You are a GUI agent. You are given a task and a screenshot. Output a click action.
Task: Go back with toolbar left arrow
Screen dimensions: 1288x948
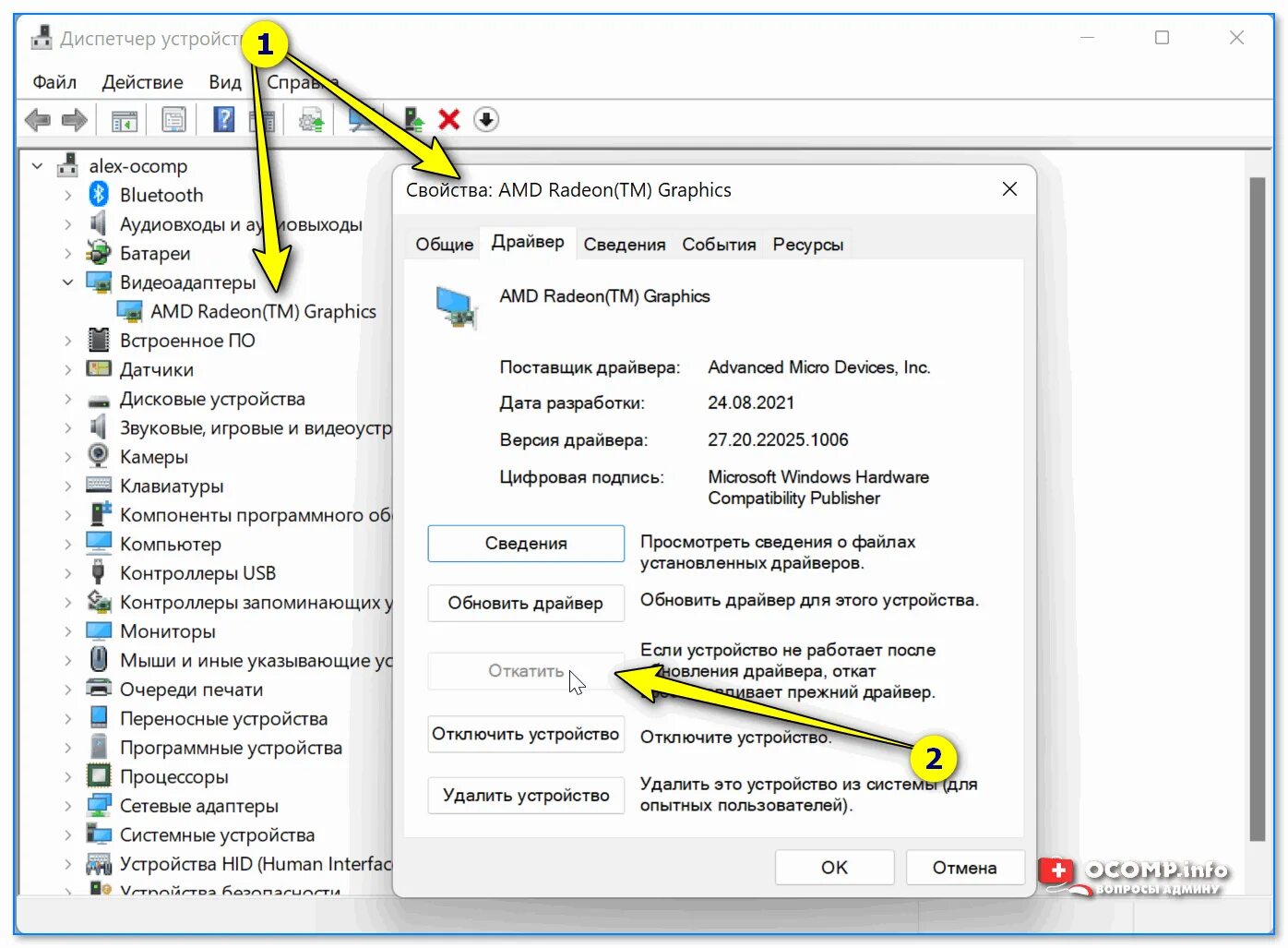37,120
